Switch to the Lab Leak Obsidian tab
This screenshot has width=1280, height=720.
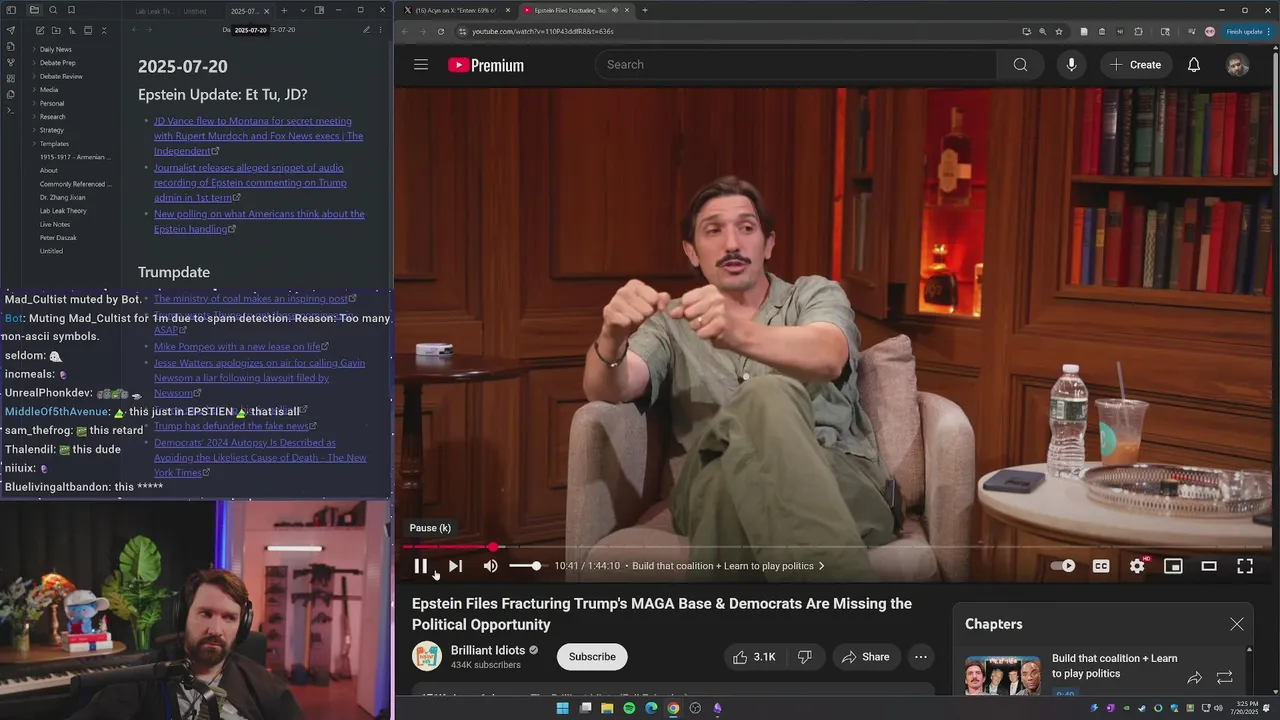[154, 11]
